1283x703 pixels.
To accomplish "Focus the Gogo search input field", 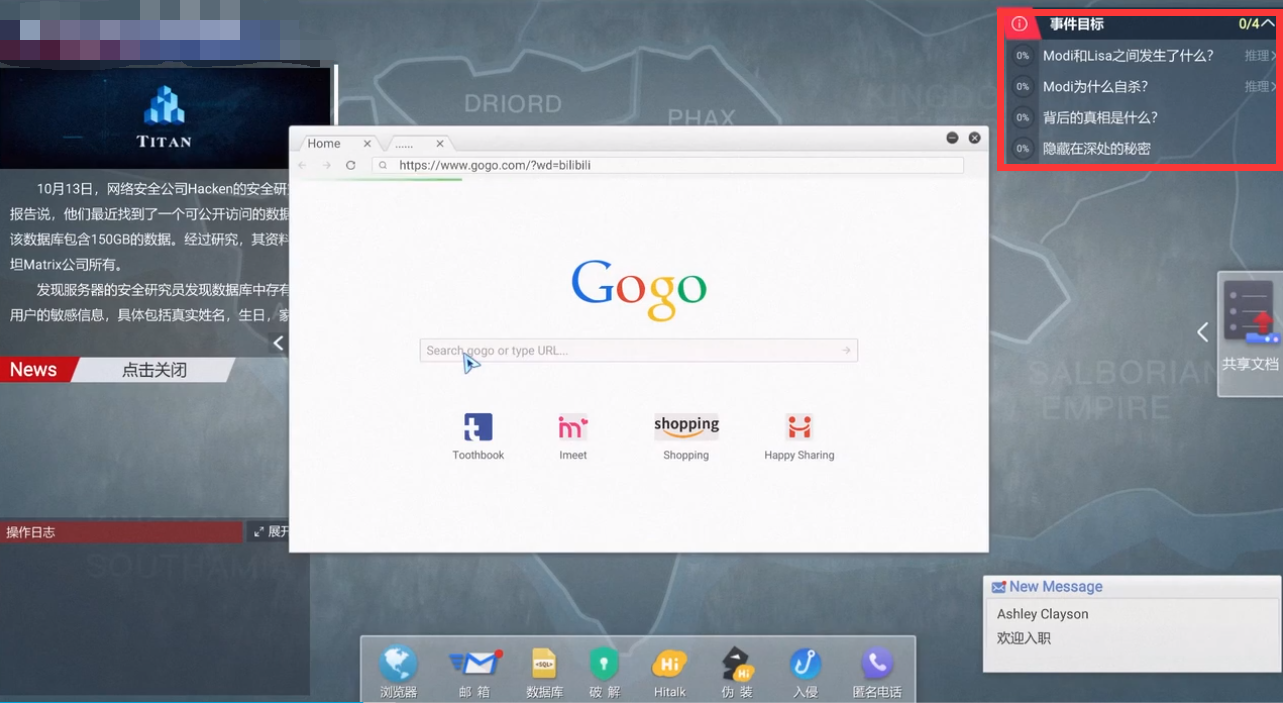I will click(638, 350).
